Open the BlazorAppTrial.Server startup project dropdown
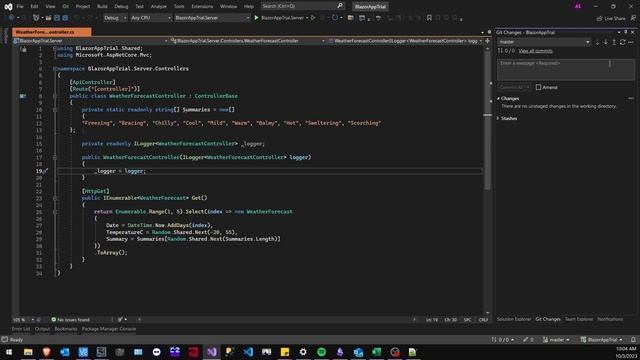Screen dimensions: 640x360 click(x=212, y=18)
